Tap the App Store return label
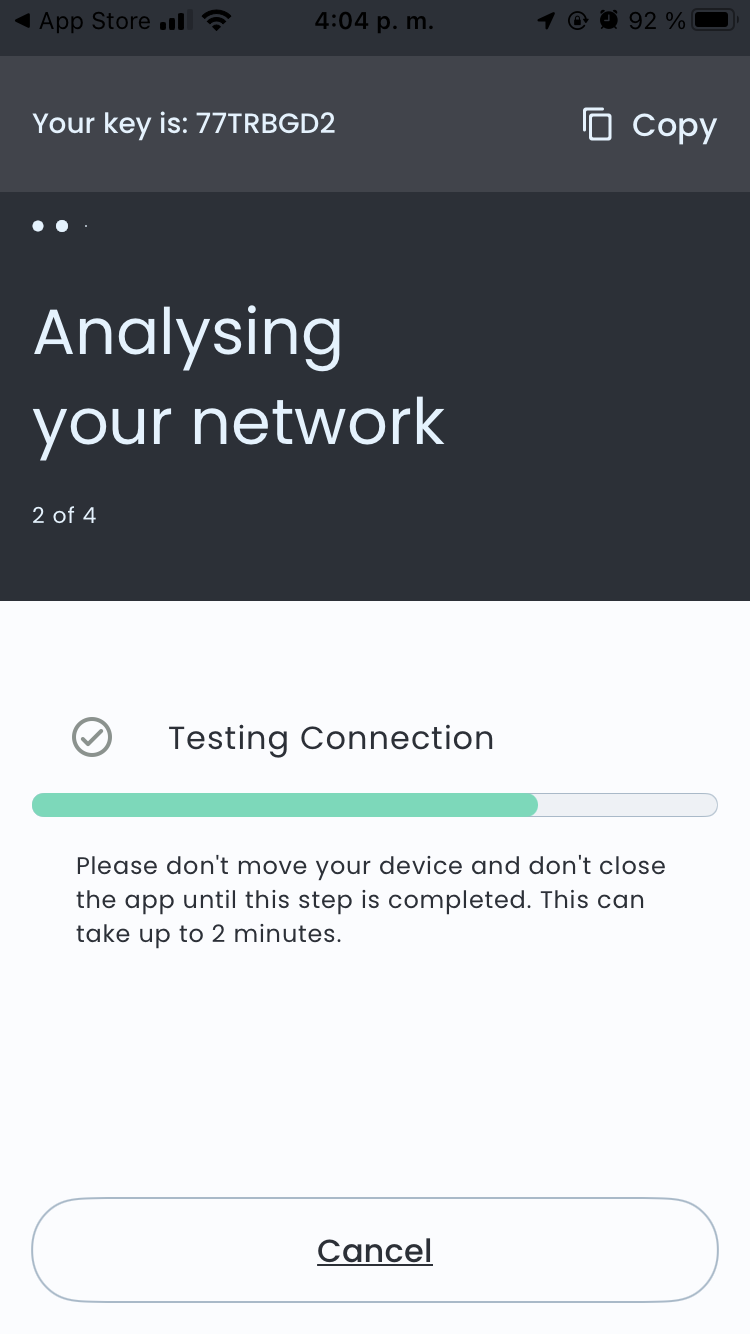750x1334 pixels. tap(94, 21)
